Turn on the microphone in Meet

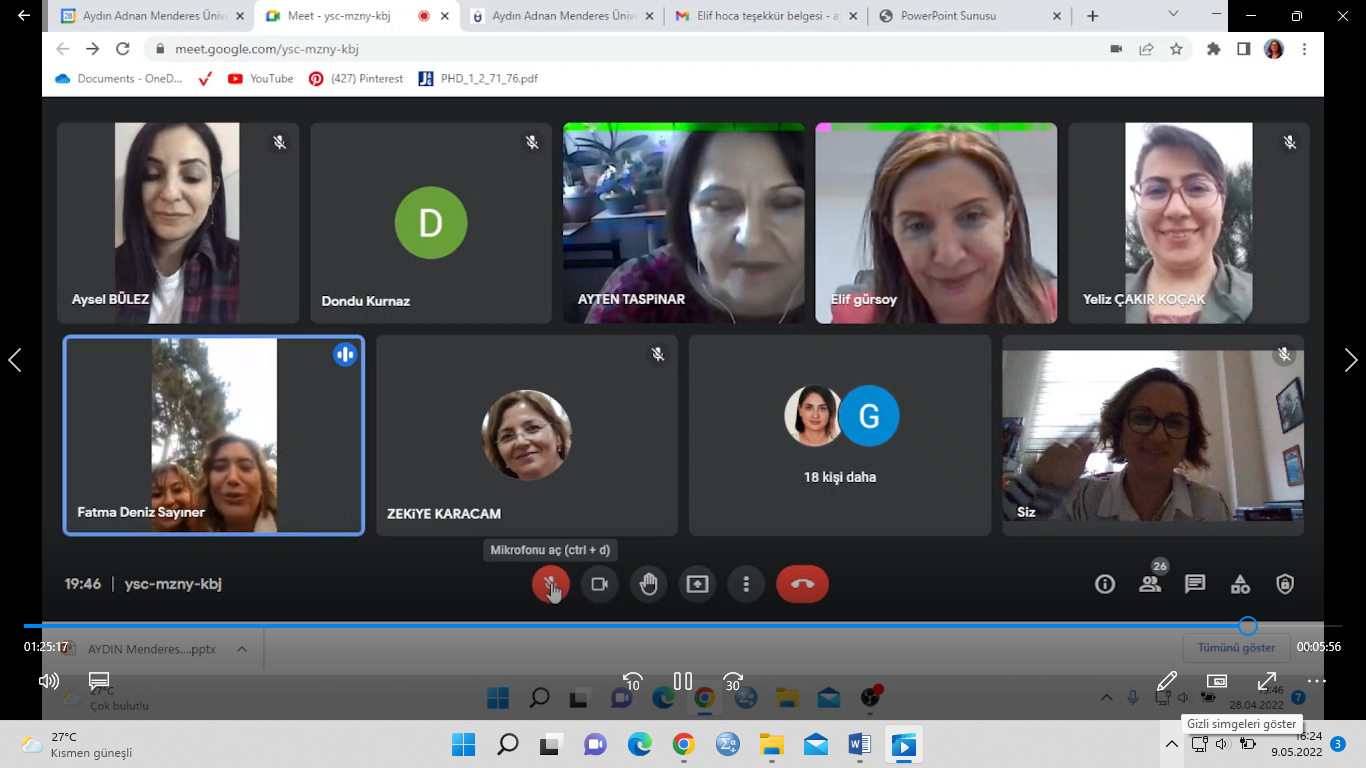pyautogui.click(x=550, y=584)
